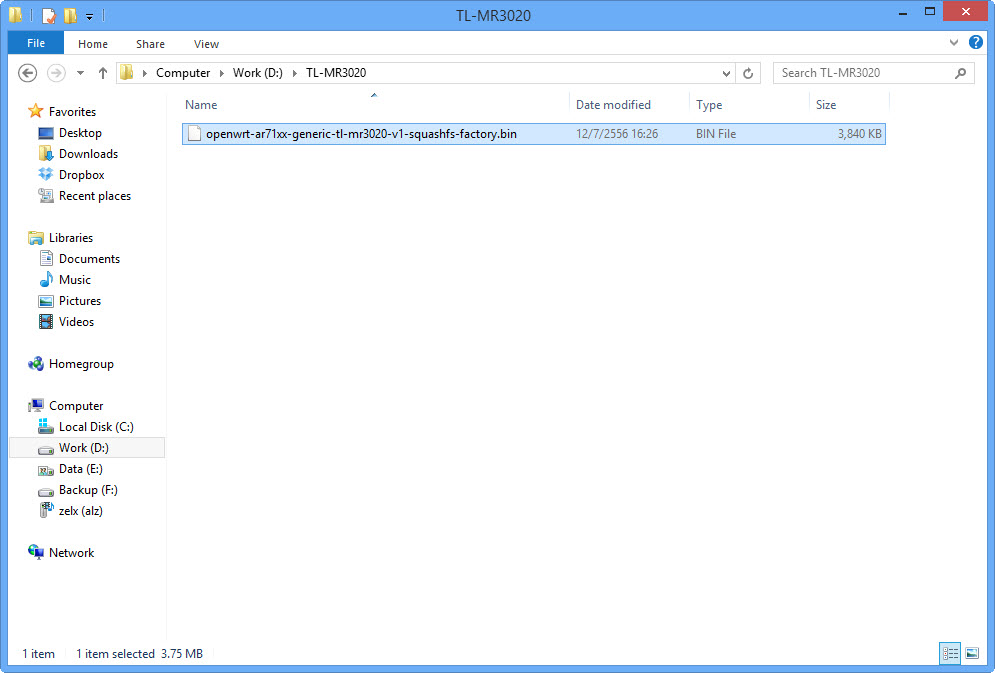Image resolution: width=995 pixels, height=673 pixels.
Task: Click the BIN file's page icon
Action: click(x=194, y=134)
